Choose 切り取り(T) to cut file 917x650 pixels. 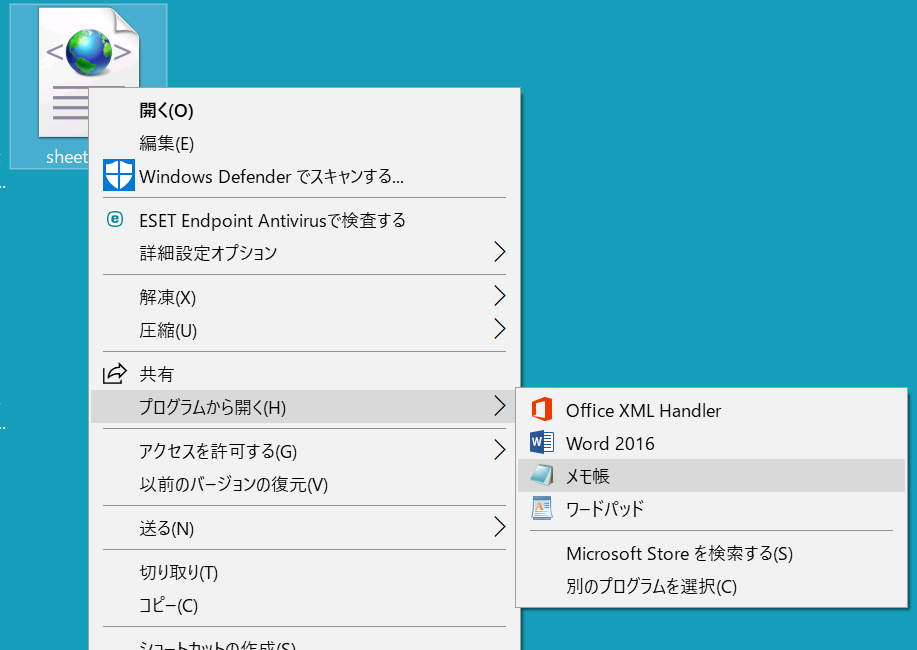304,572
